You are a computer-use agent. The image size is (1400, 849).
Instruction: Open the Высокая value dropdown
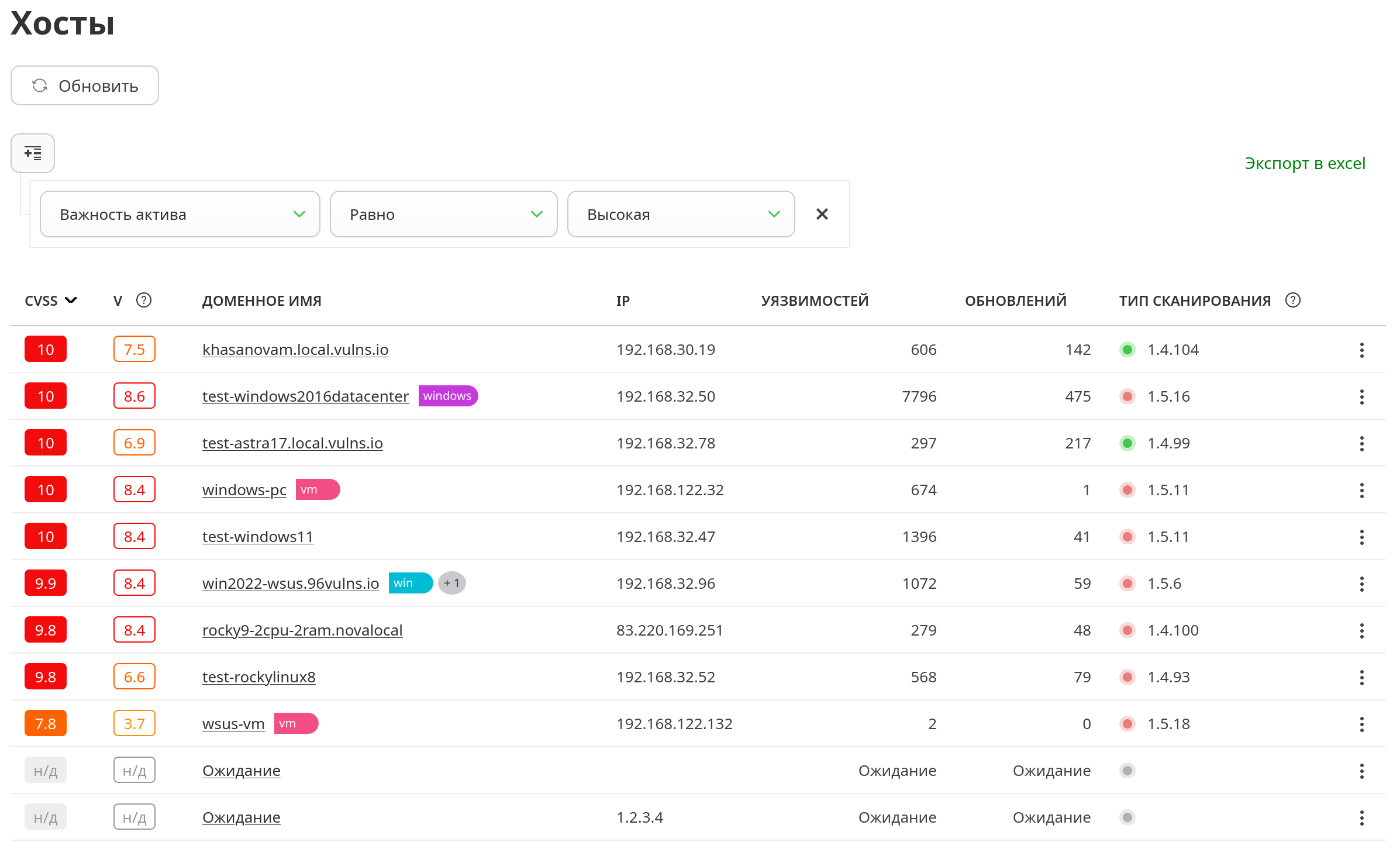point(681,215)
